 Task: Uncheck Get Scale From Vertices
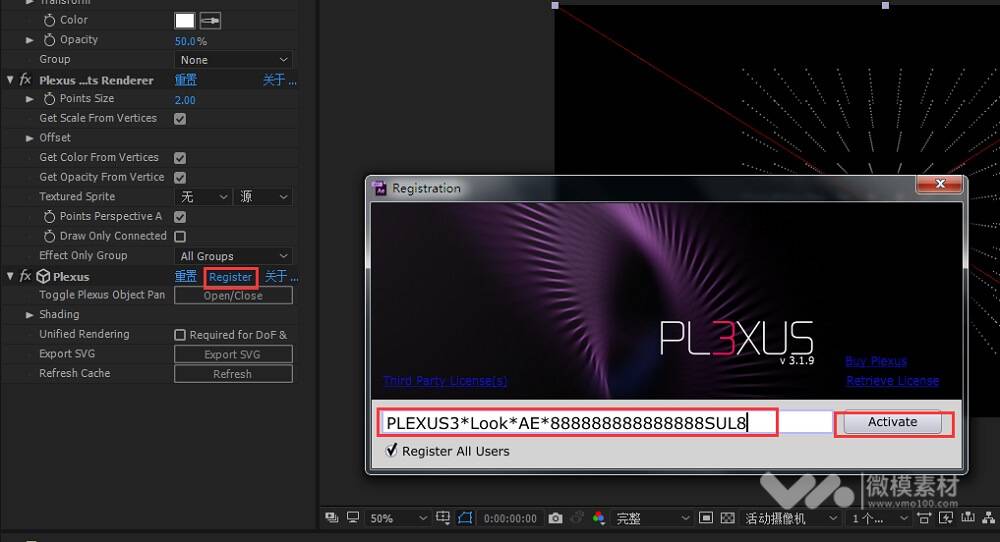pos(180,119)
